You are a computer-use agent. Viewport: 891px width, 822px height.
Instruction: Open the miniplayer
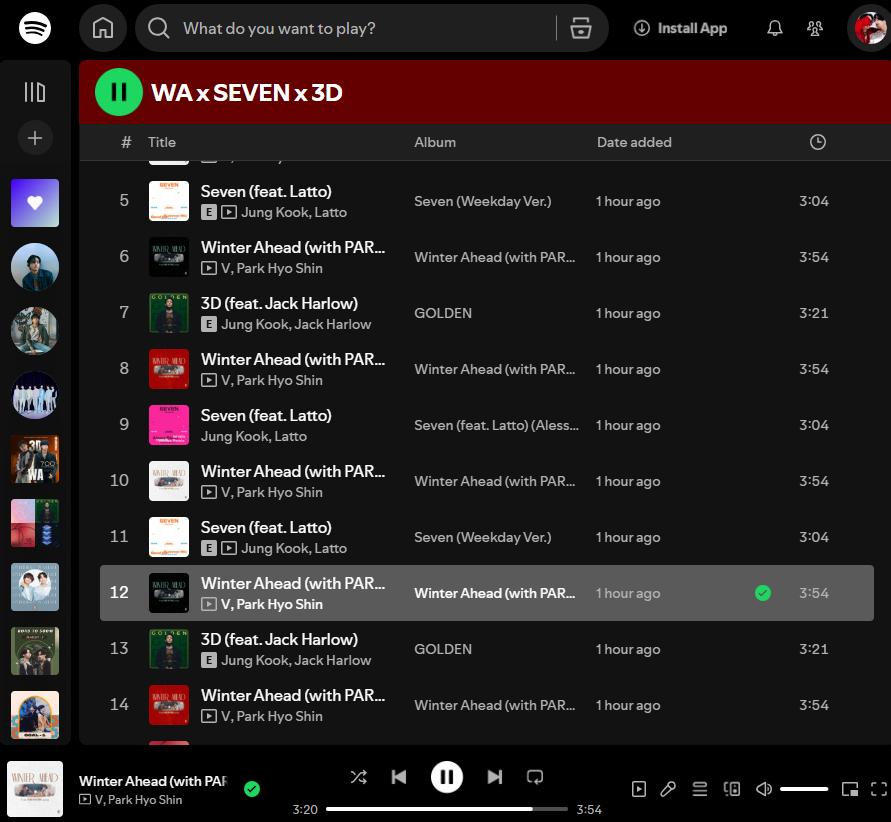(x=850, y=788)
